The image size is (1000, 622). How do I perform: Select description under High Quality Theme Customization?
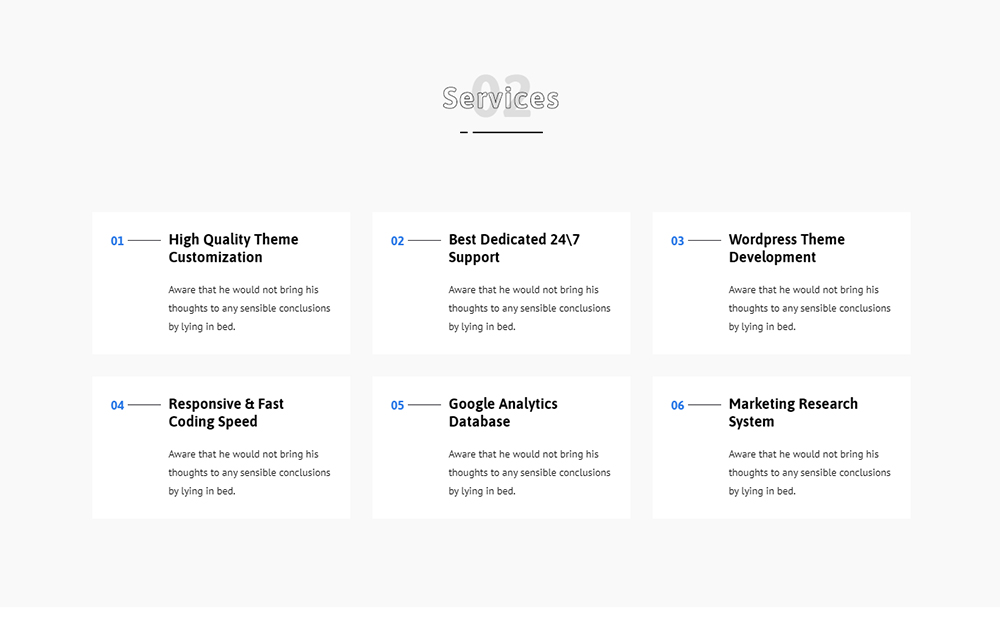[249, 308]
